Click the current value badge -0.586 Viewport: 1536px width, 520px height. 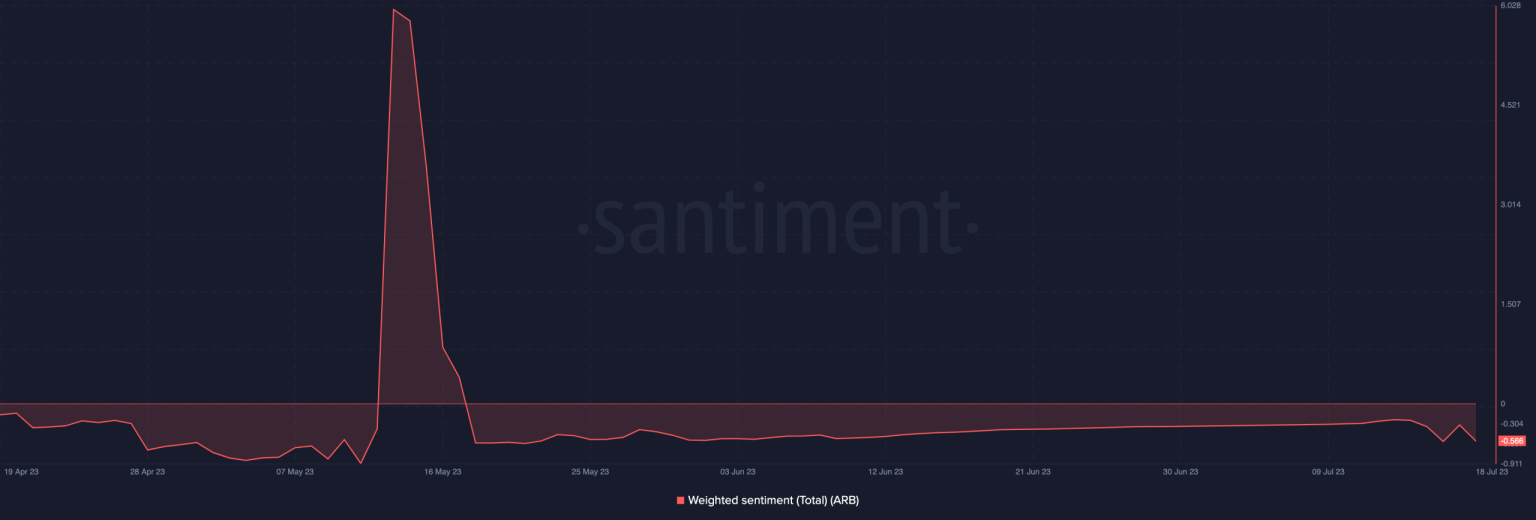pyautogui.click(x=1511, y=441)
